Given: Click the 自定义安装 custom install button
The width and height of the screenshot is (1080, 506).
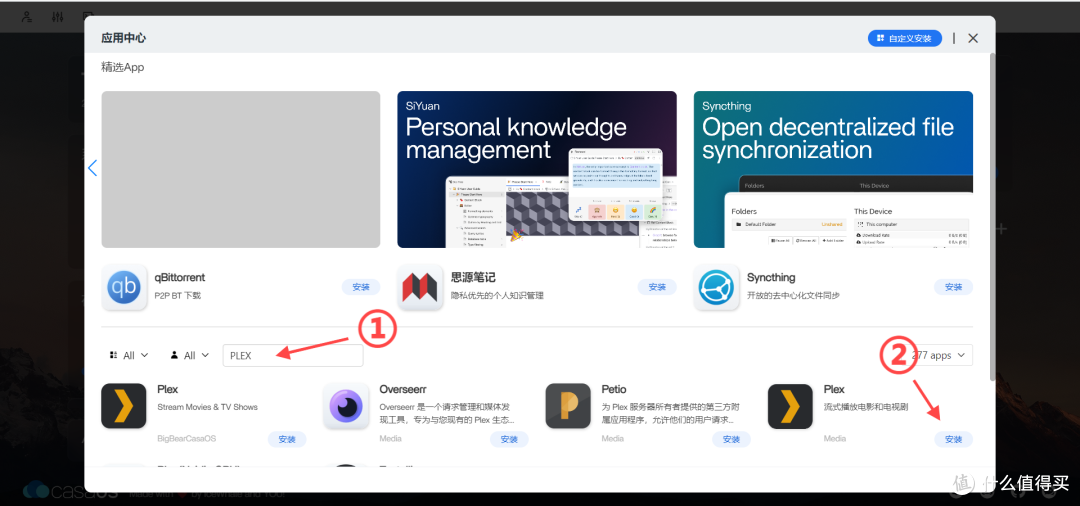Looking at the screenshot, I should pyautogui.click(x=904, y=39).
